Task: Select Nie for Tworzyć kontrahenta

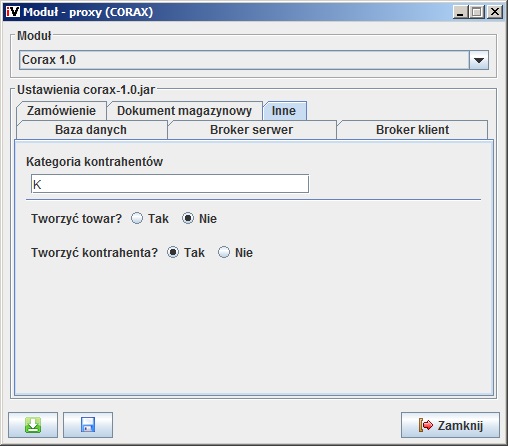Action: [x=224, y=252]
